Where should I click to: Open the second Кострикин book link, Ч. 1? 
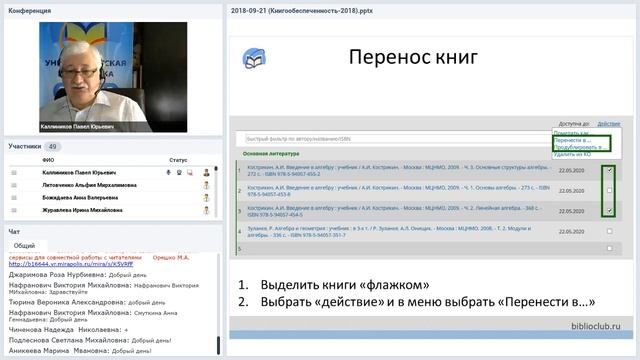pos(398,191)
